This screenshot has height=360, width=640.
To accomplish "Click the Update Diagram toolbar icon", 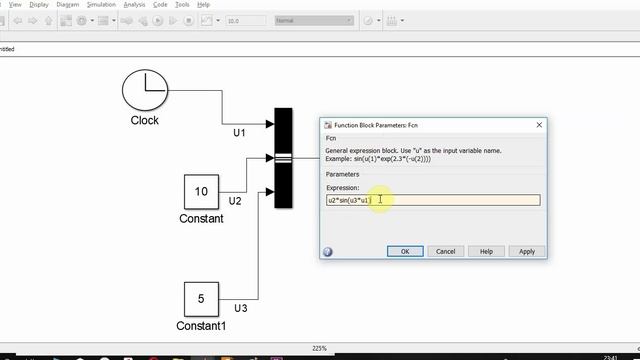I will [127, 20].
